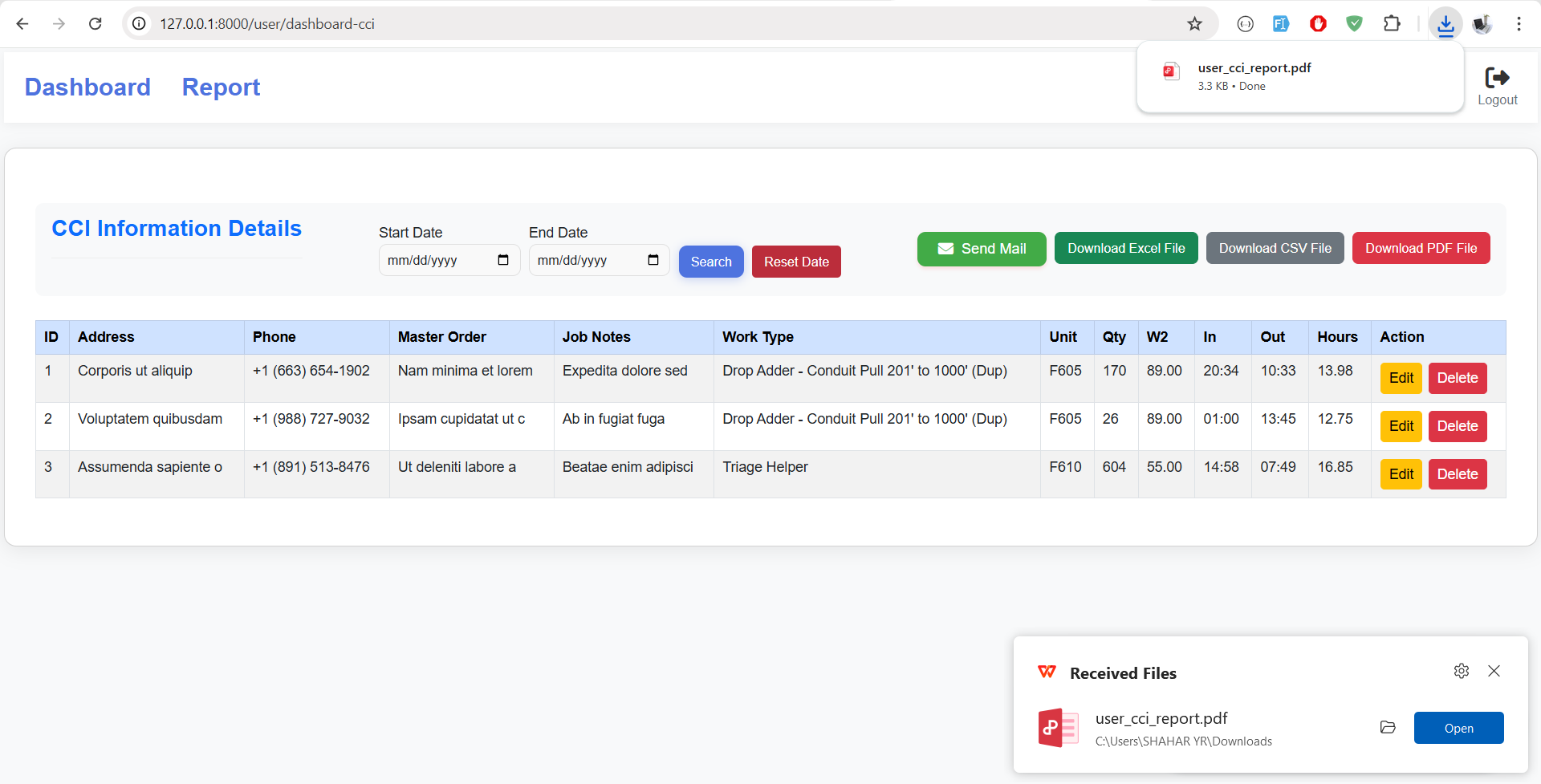This screenshot has width=1541, height=784.
Task: Open End Date calendar picker
Action: click(x=653, y=260)
